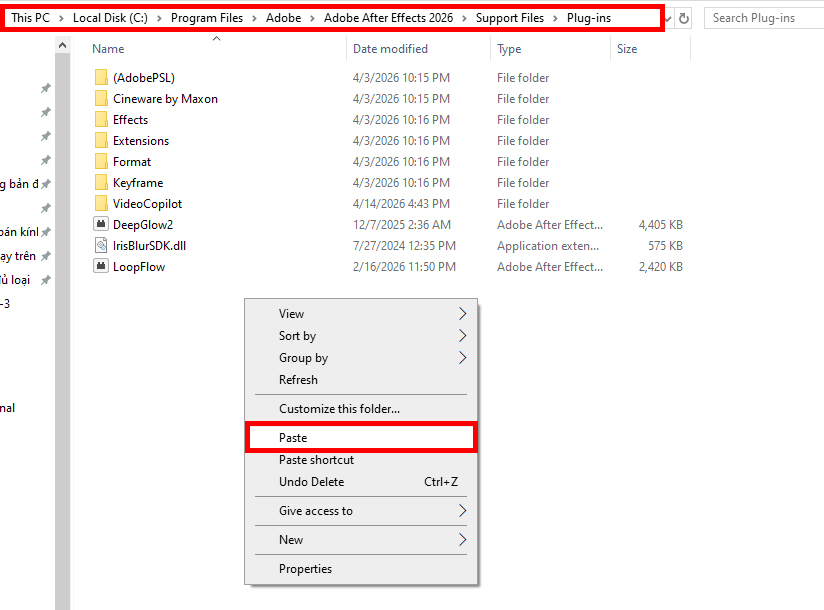Go to Program Files in the address bar
Image resolution: width=824 pixels, height=610 pixels.
coord(207,18)
